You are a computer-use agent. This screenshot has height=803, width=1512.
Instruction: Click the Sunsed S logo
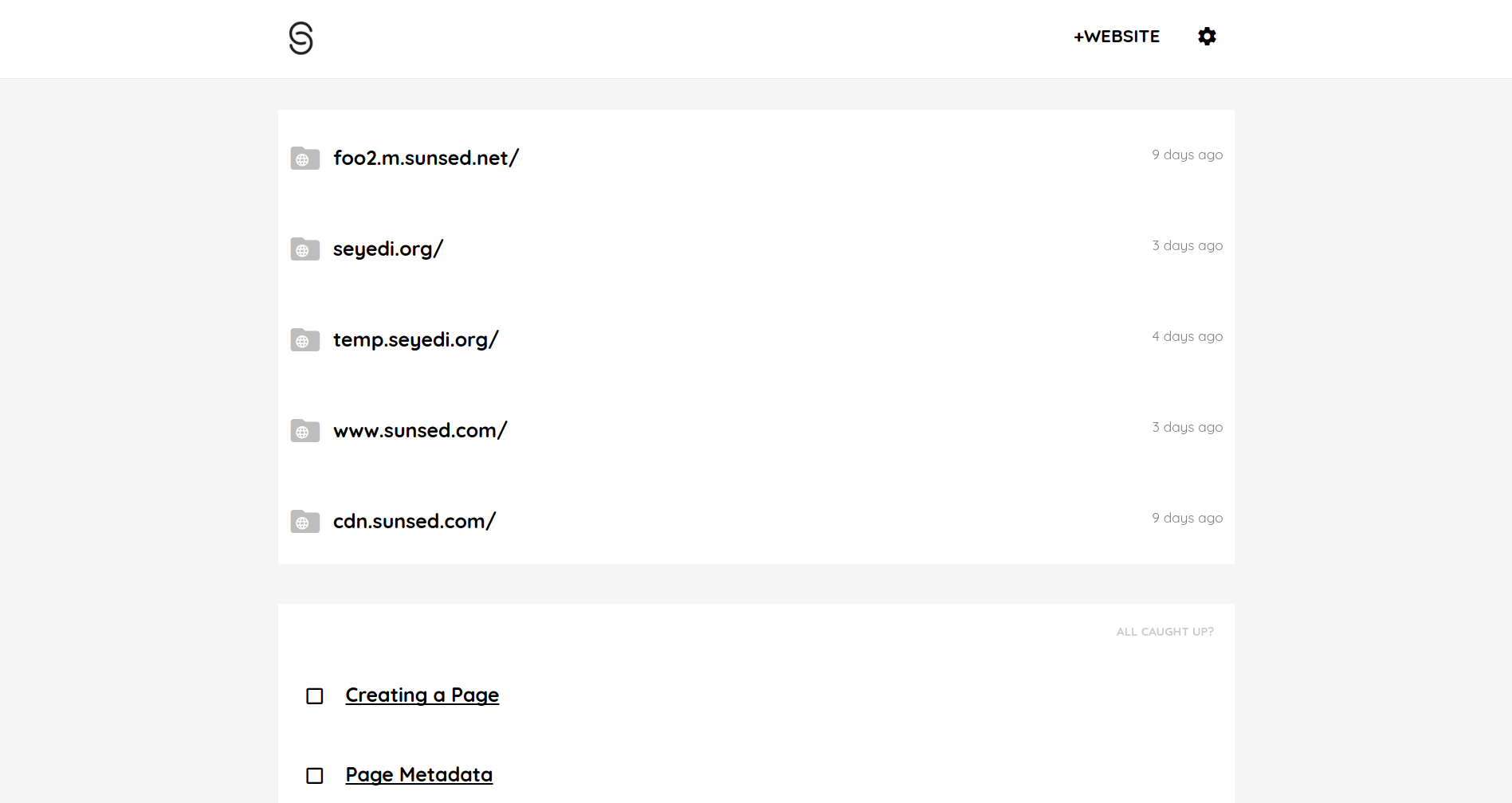[x=300, y=38]
